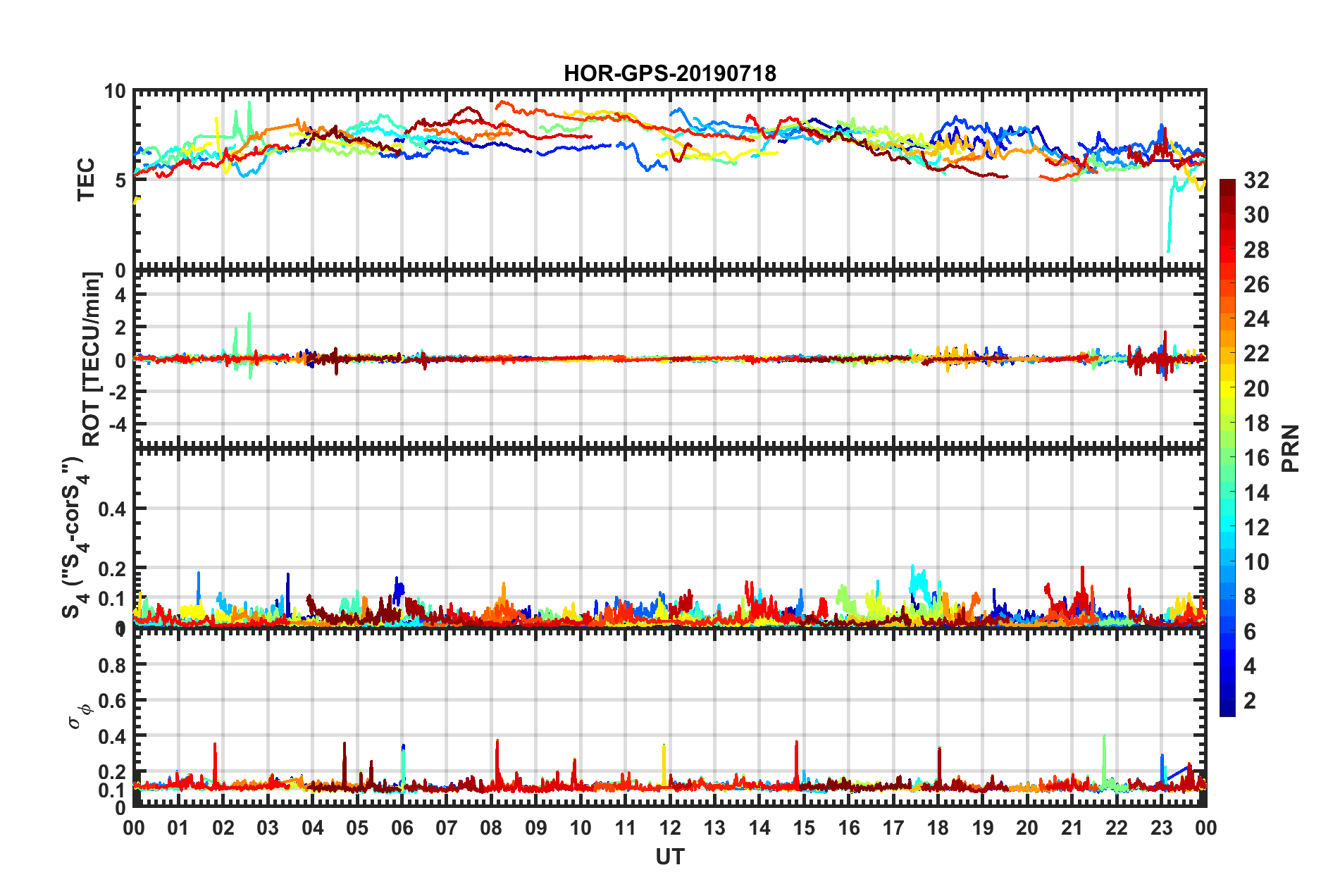Click x-axis tick label 06
Viewport: 1340px width, 896px height.
tap(402, 828)
